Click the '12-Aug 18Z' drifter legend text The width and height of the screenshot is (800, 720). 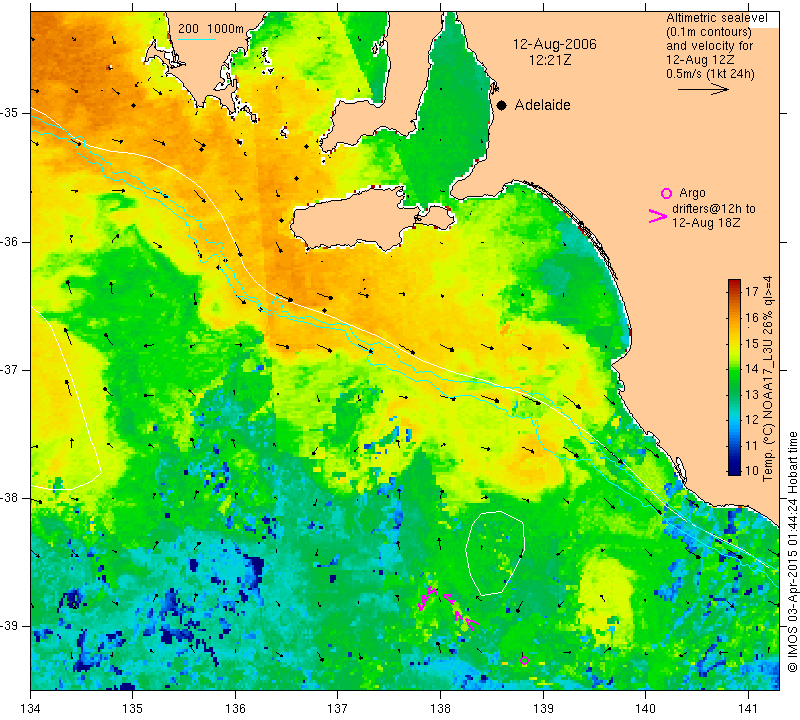[x=706, y=223]
